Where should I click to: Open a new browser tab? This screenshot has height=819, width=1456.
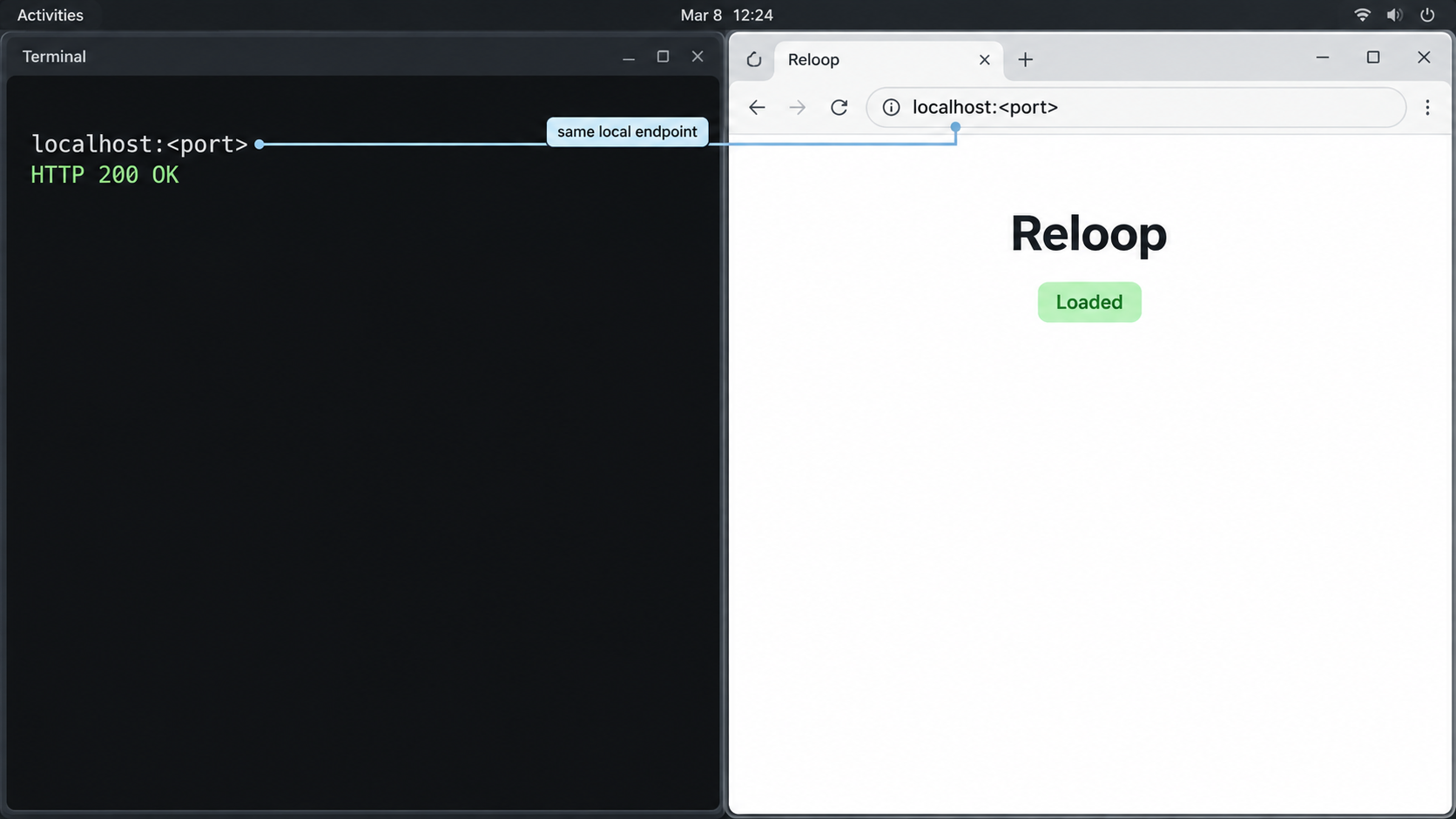coord(1025,59)
